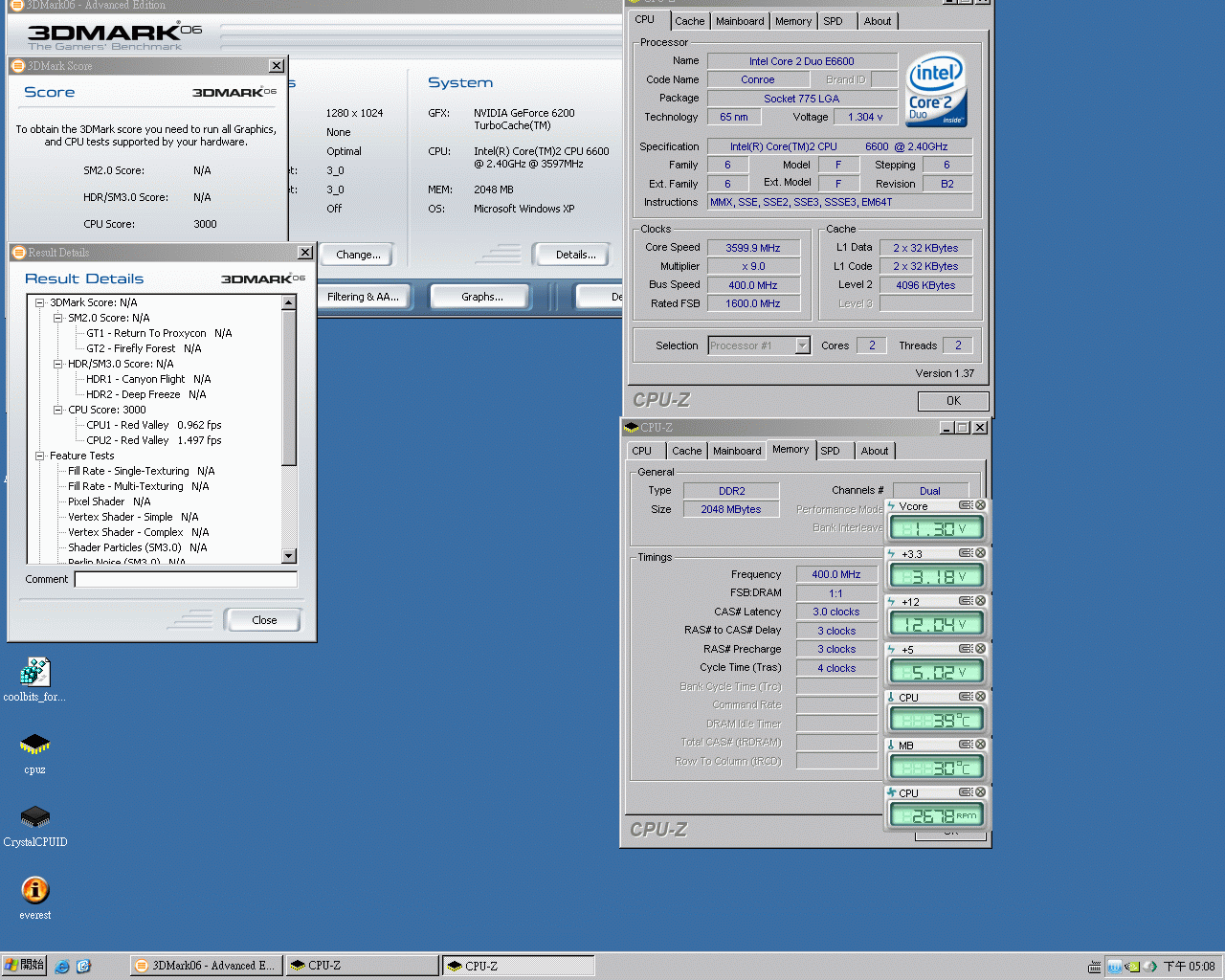
Task: Click the blue hardware monitor tray icon
Action: (1115, 967)
